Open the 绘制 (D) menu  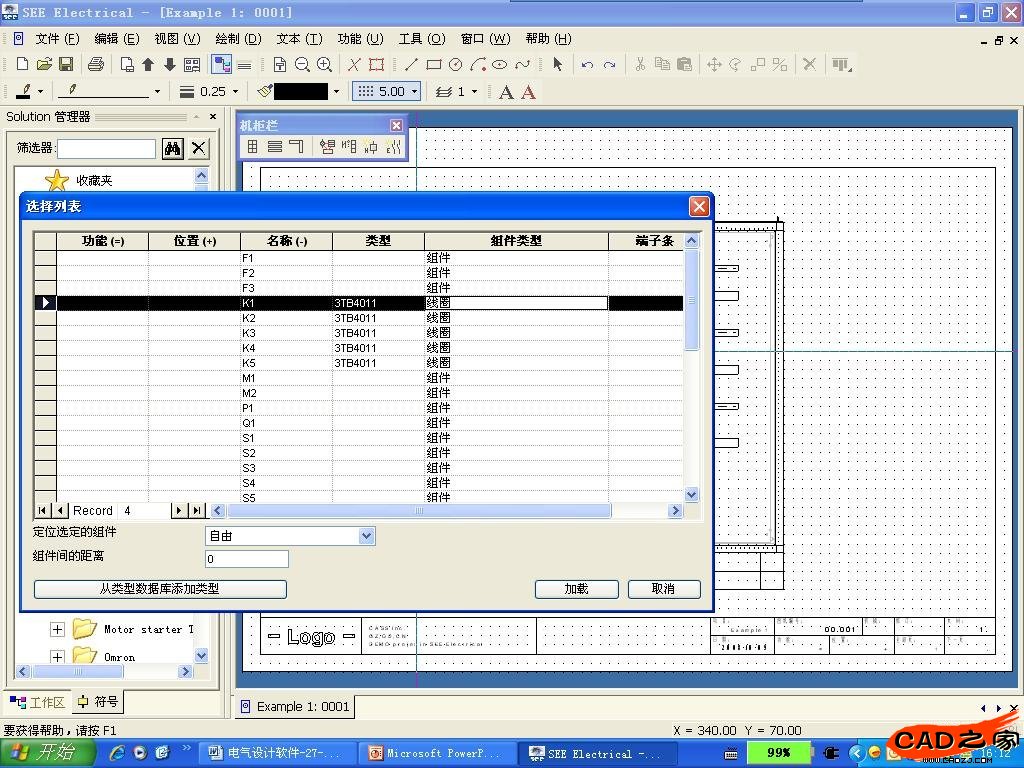(238, 39)
